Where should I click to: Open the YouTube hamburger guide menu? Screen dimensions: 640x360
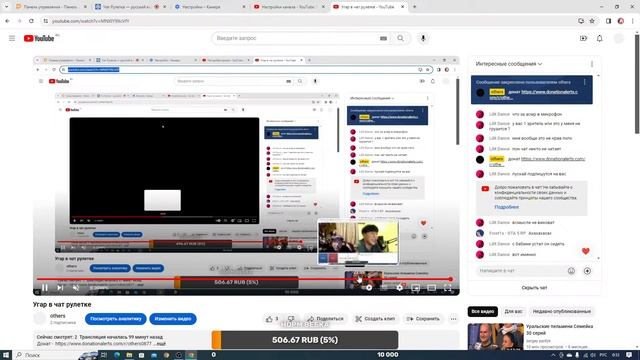tap(12, 38)
